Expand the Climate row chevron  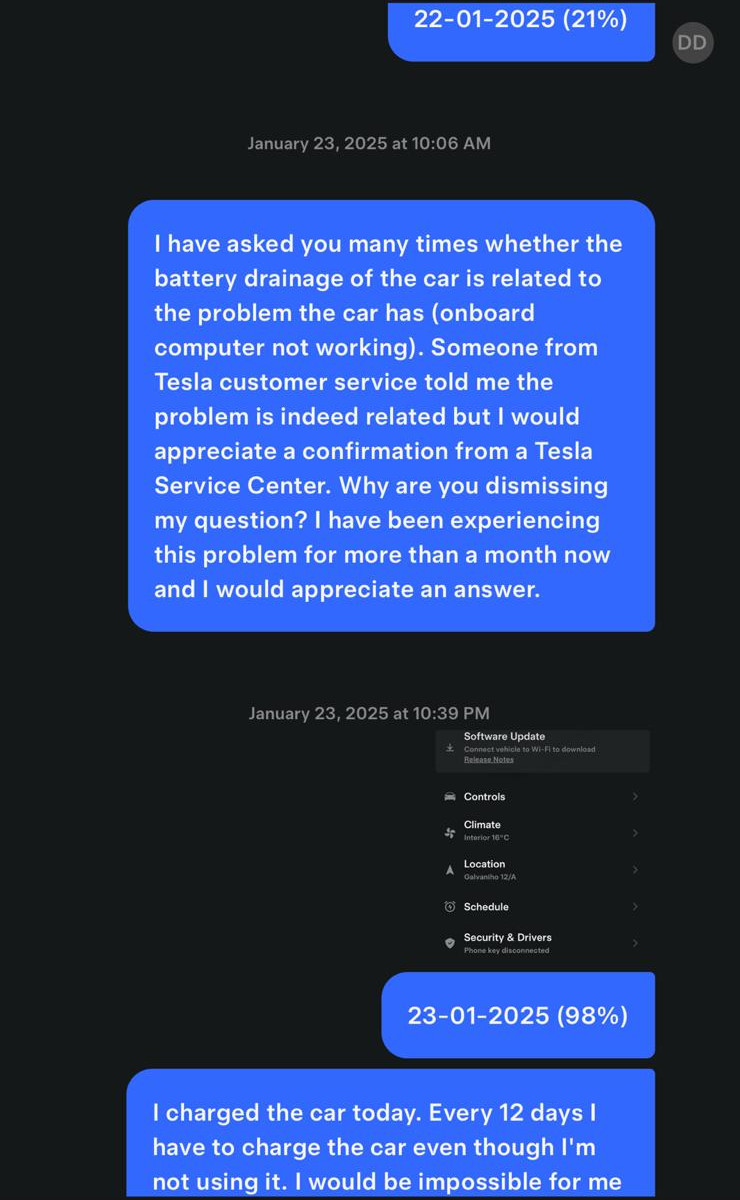click(635, 832)
